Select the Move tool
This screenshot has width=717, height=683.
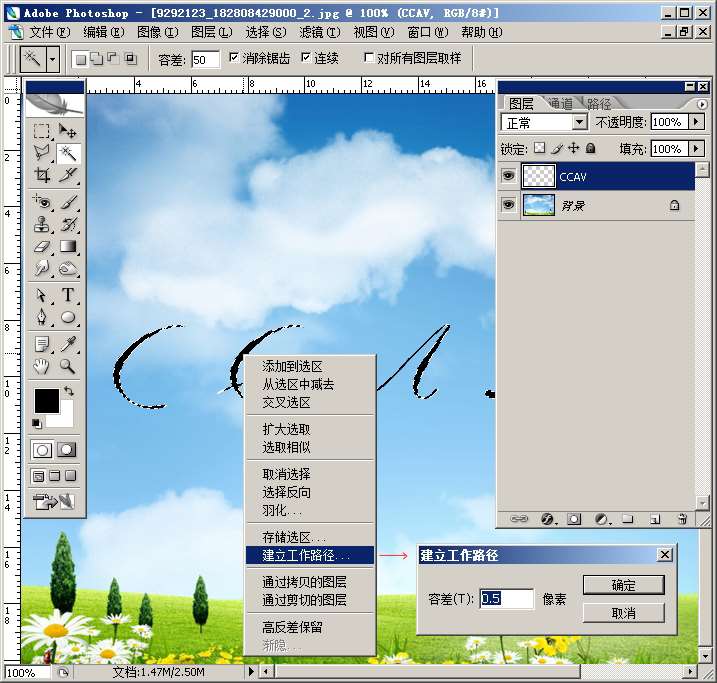pyautogui.click(x=68, y=131)
